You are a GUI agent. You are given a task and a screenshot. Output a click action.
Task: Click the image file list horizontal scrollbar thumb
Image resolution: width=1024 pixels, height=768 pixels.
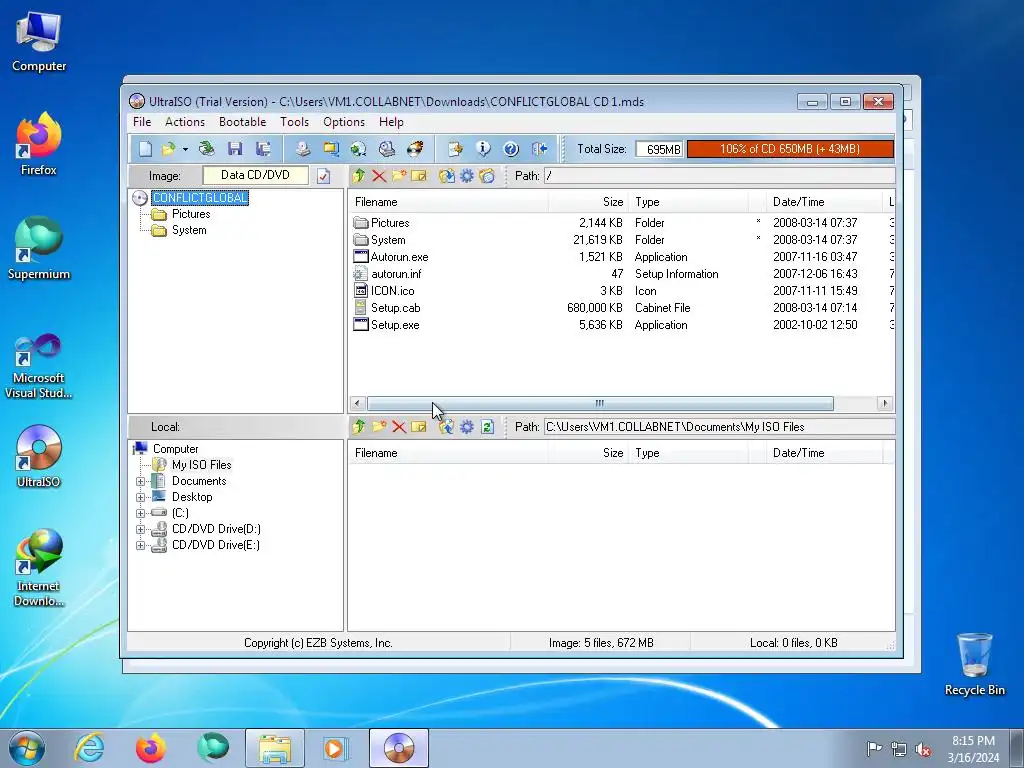tap(600, 404)
